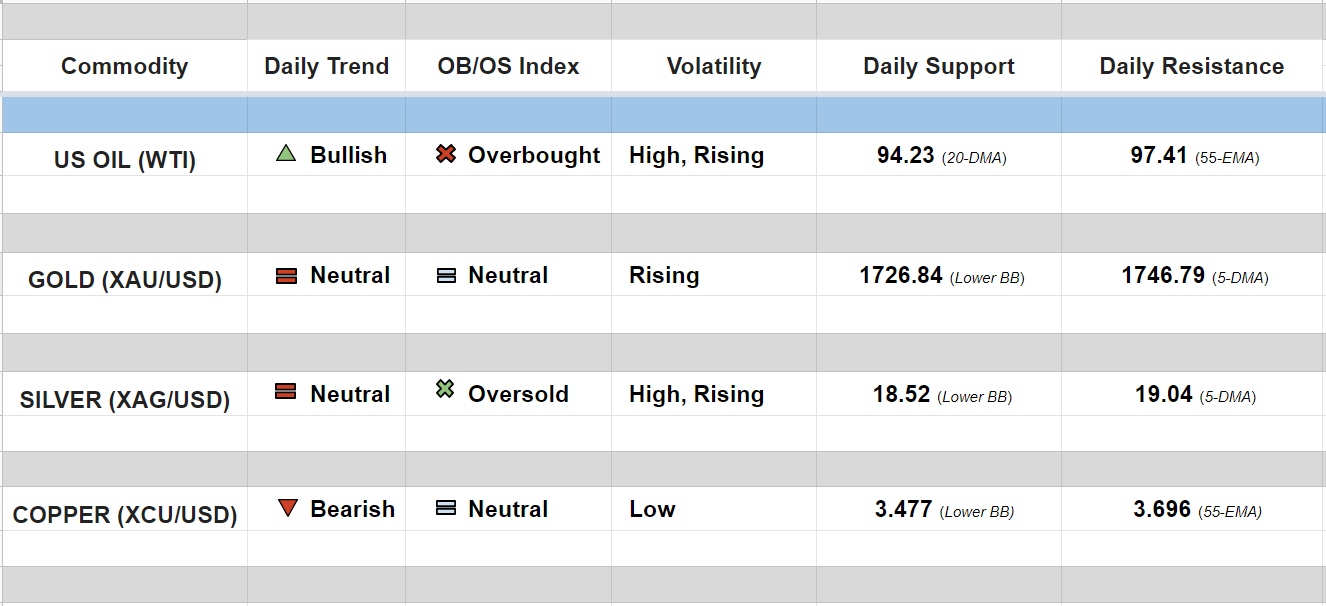Click the US OIL (WTI) cell
The height and width of the screenshot is (606, 1326).
[x=124, y=160]
